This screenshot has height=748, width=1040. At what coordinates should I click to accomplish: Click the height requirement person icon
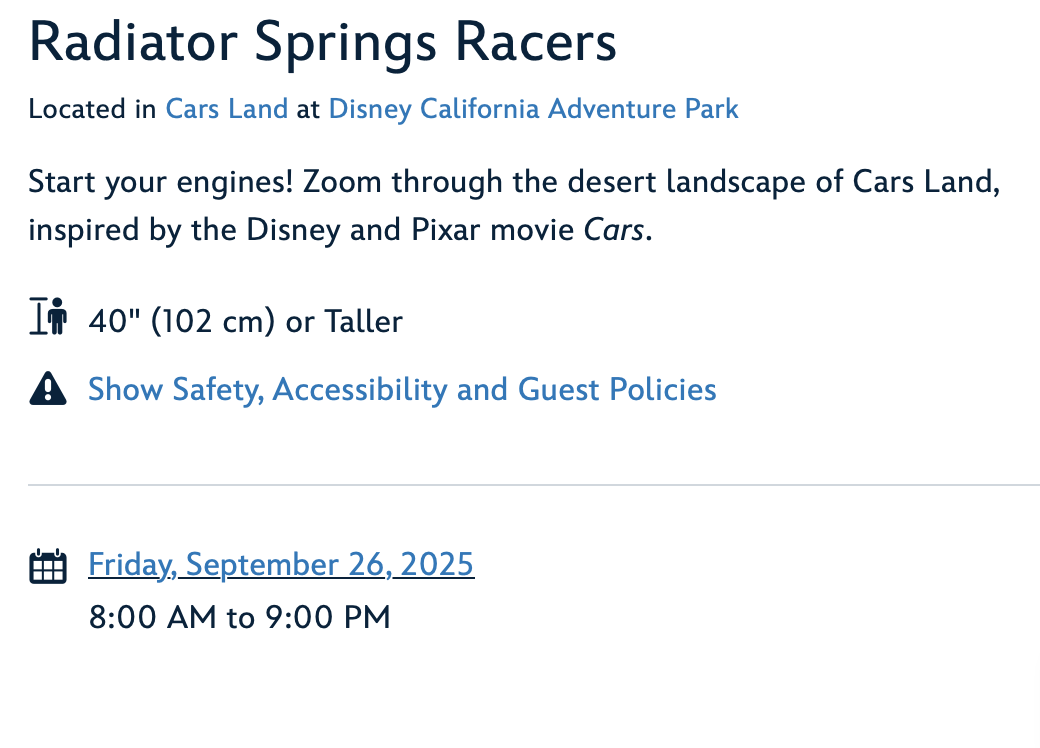tap(48, 316)
